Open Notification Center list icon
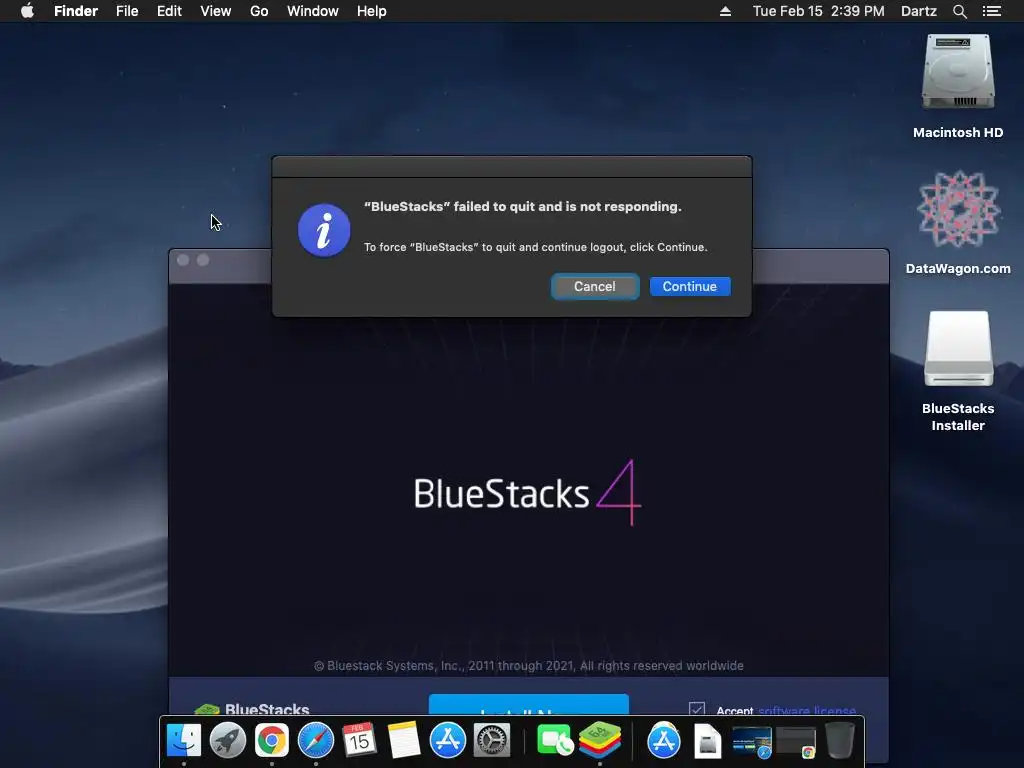 [992, 11]
